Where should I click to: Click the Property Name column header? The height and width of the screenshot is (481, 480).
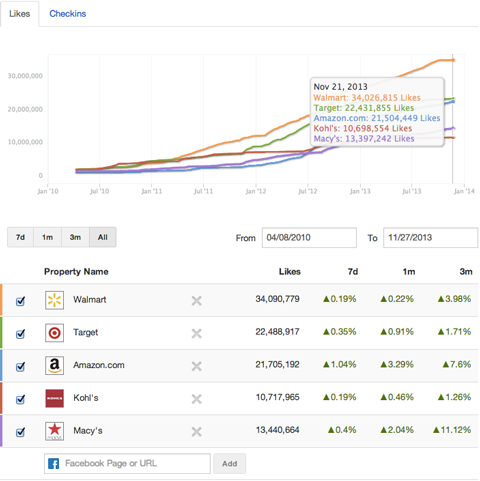(x=76, y=272)
